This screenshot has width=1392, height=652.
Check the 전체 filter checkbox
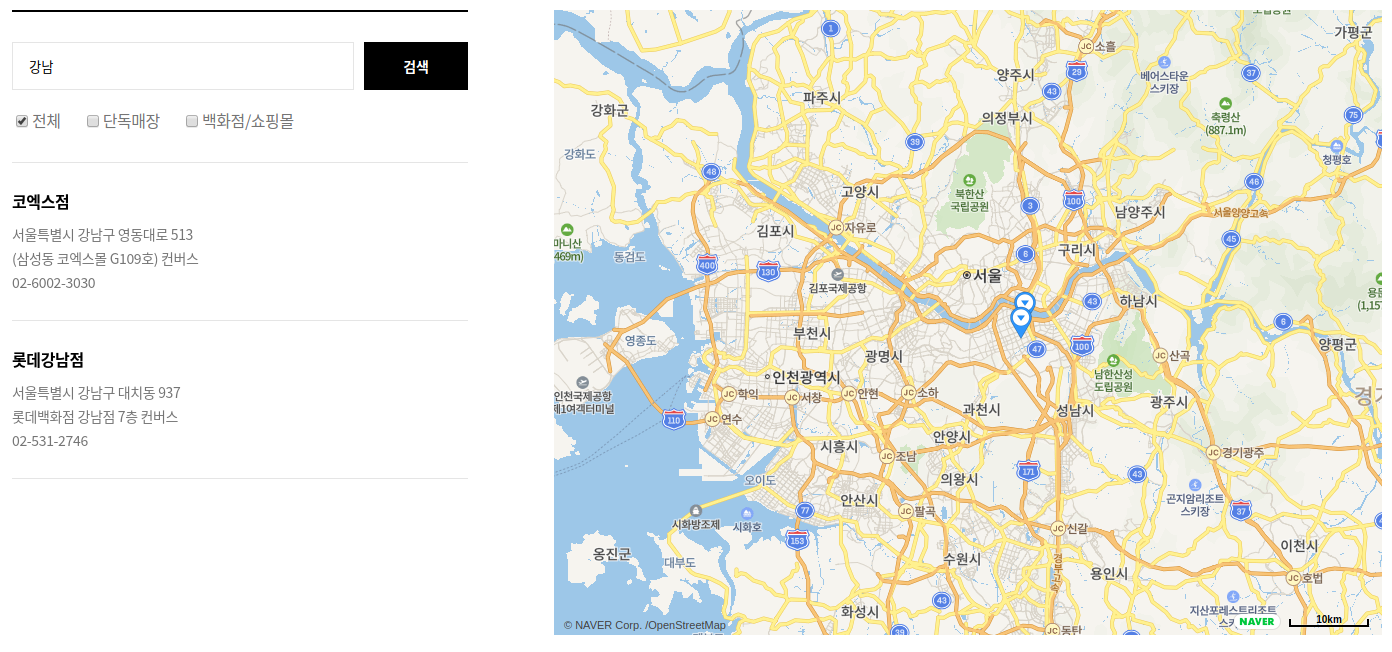pos(22,121)
